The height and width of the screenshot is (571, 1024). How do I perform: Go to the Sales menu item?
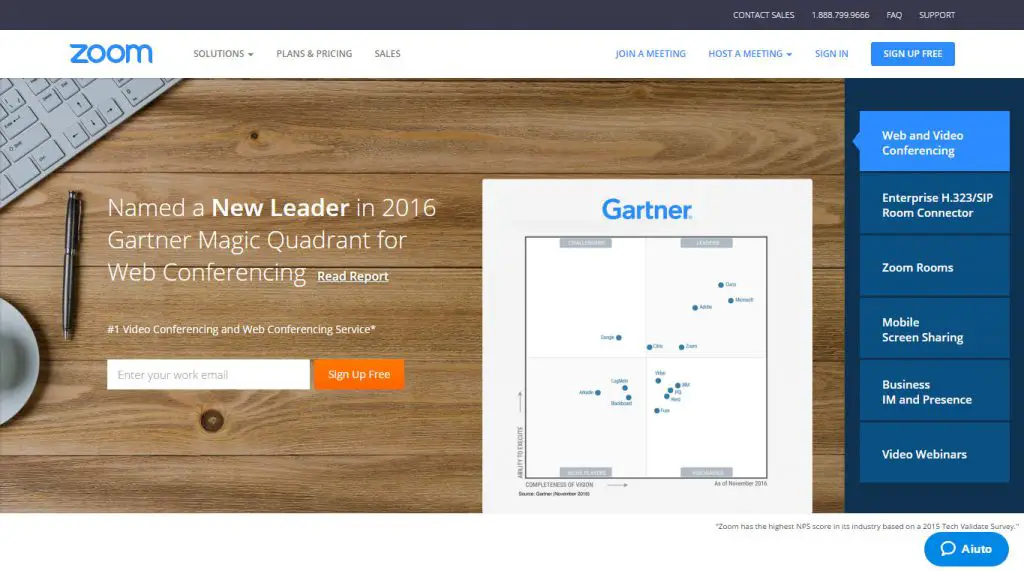point(387,54)
